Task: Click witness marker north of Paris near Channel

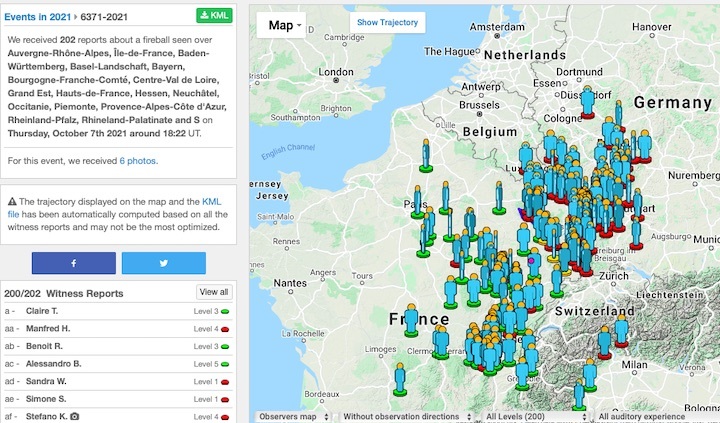Action: [x=426, y=156]
